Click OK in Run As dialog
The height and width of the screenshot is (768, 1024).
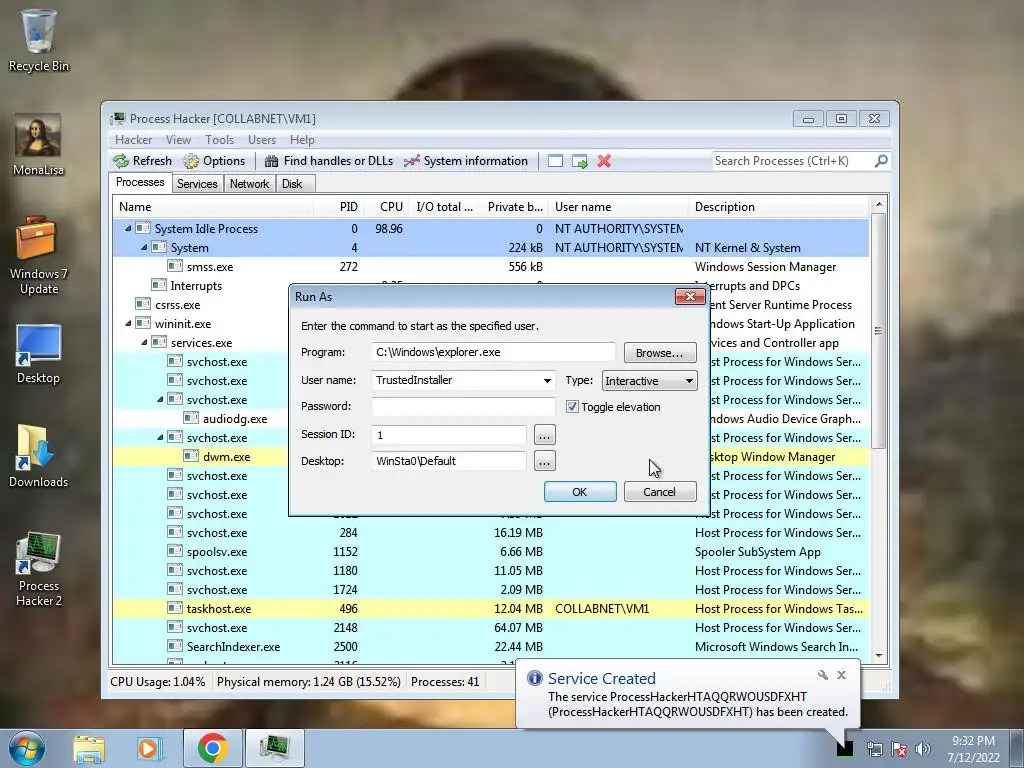[x=580, y=492]
